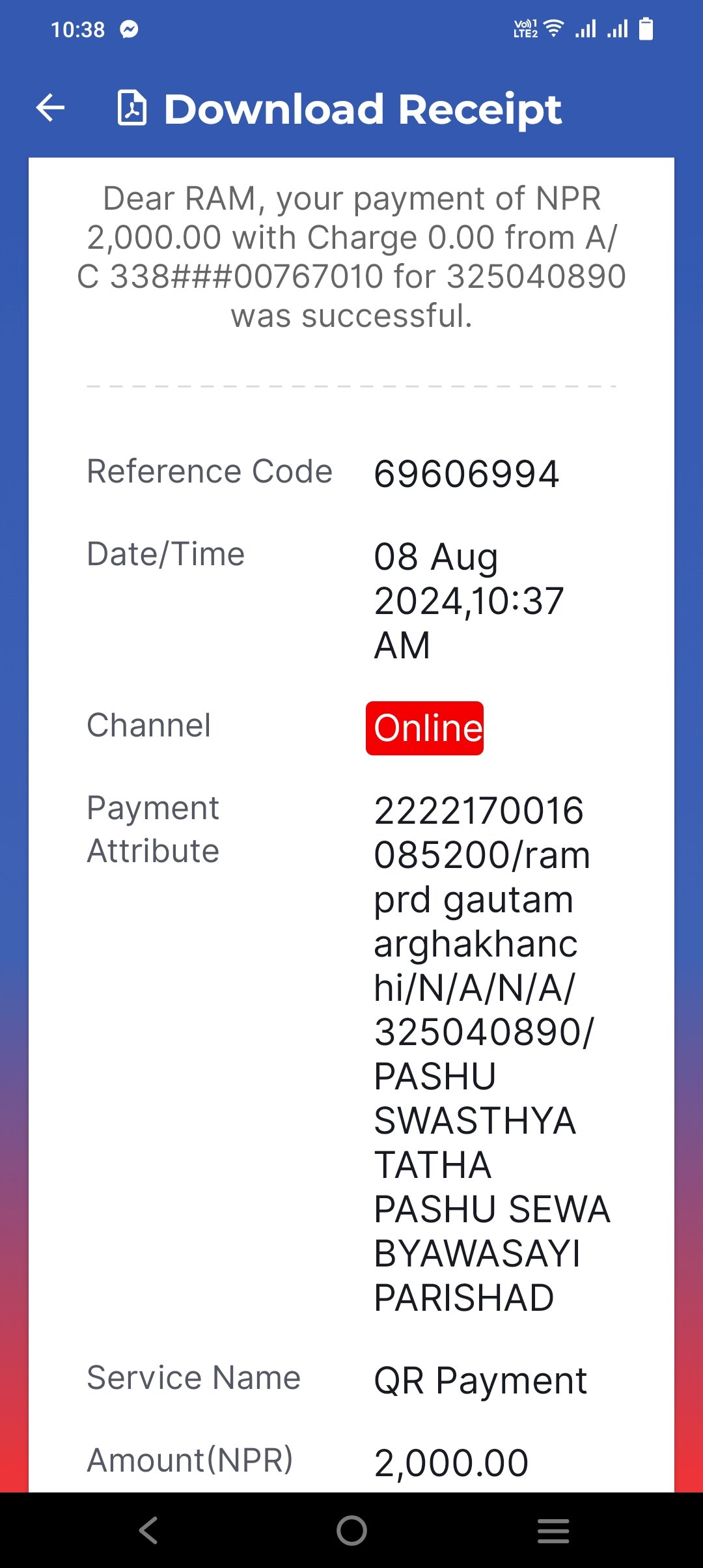Tap the PDF receipt download icon
This screenshot has height=1568, width=703.
(131, 107)
